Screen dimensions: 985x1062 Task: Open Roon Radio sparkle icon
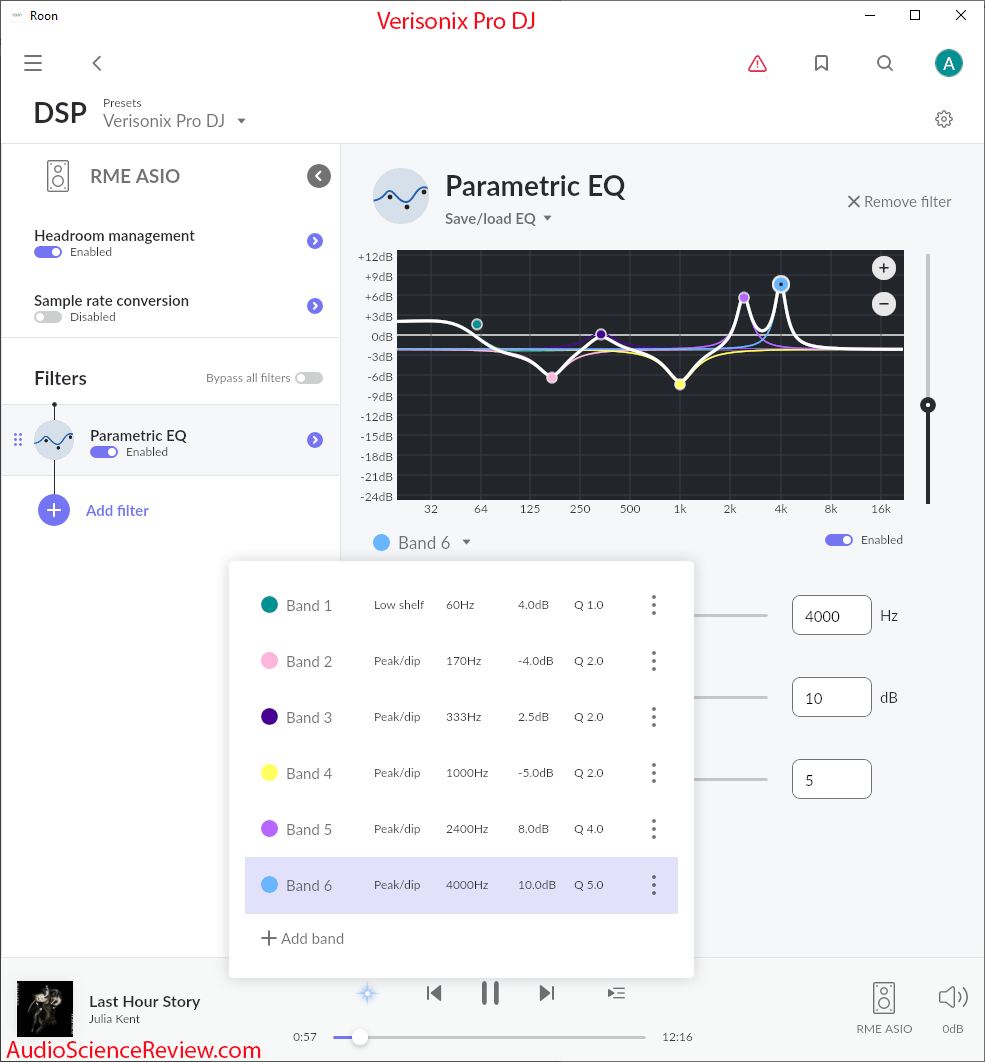tap(367, 994)
